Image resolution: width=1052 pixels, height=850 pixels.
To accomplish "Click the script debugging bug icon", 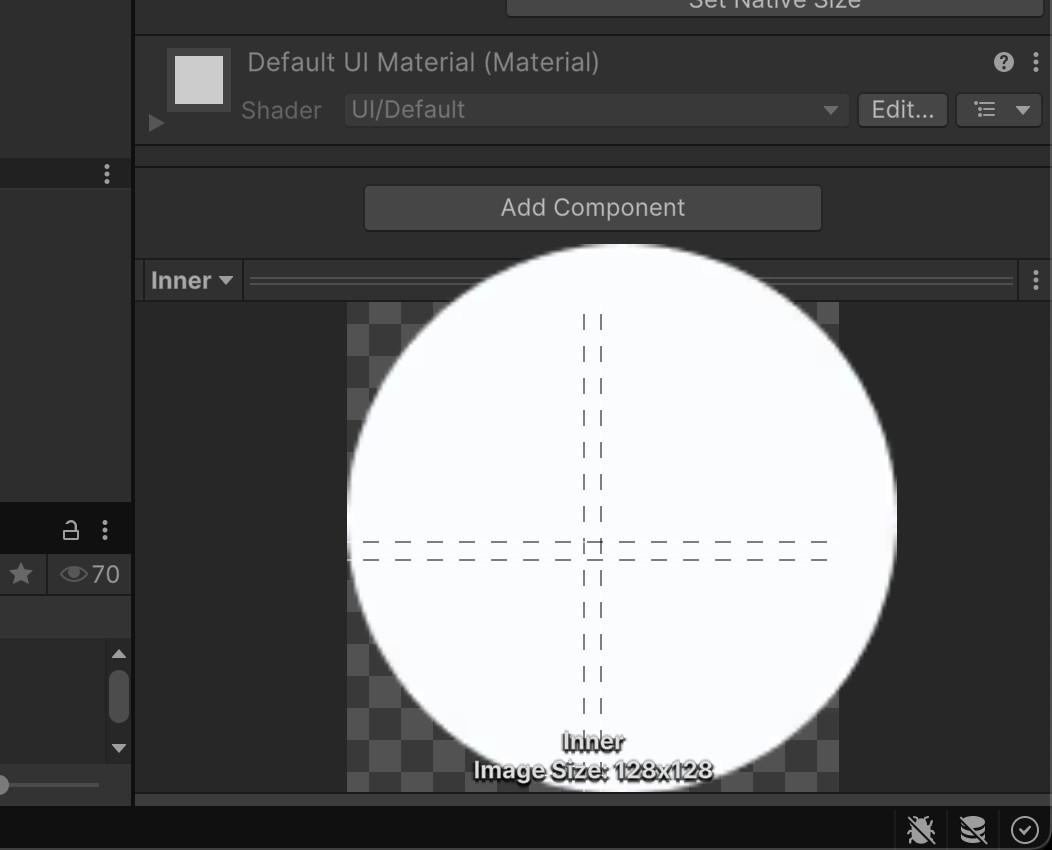I will (x=920, y=829).
